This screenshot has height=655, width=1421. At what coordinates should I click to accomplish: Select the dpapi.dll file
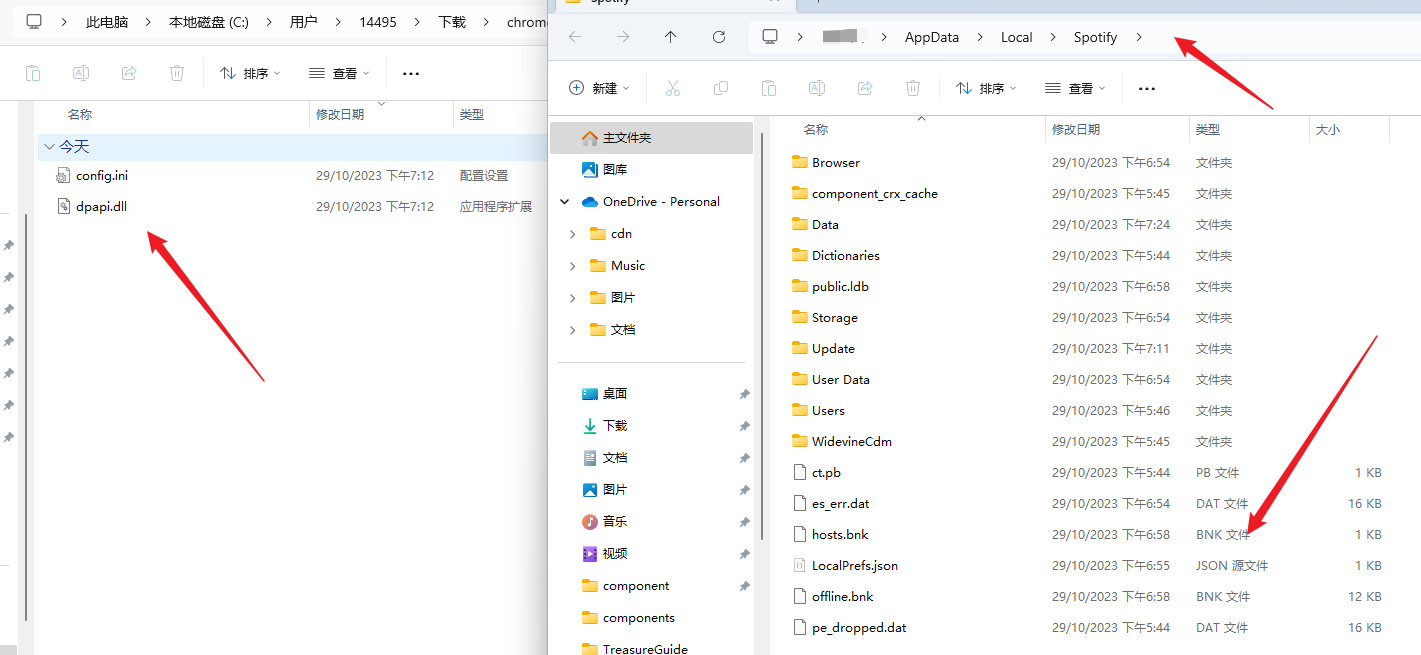coord(101,207)
